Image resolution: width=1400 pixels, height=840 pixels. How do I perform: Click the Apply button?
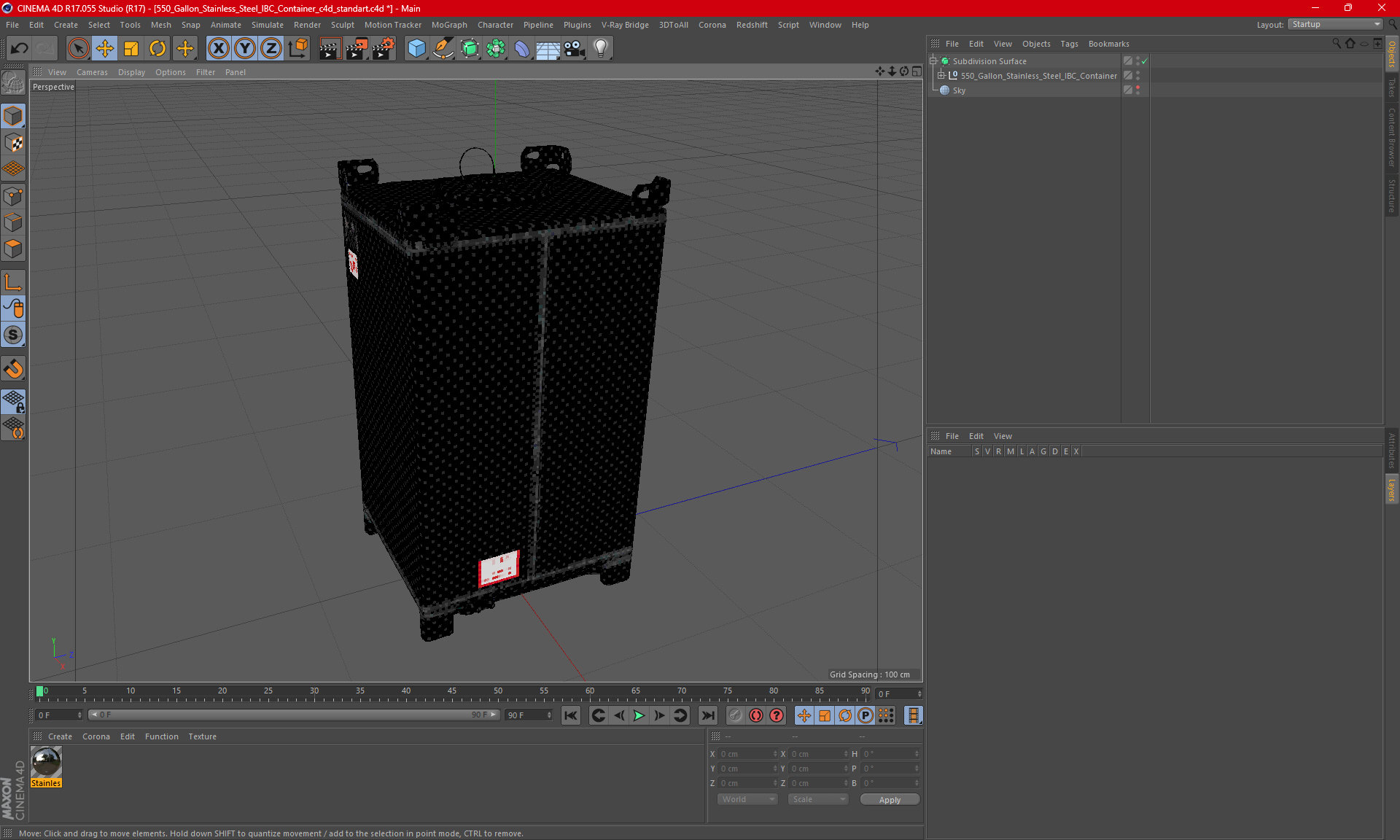click(889, 800)
